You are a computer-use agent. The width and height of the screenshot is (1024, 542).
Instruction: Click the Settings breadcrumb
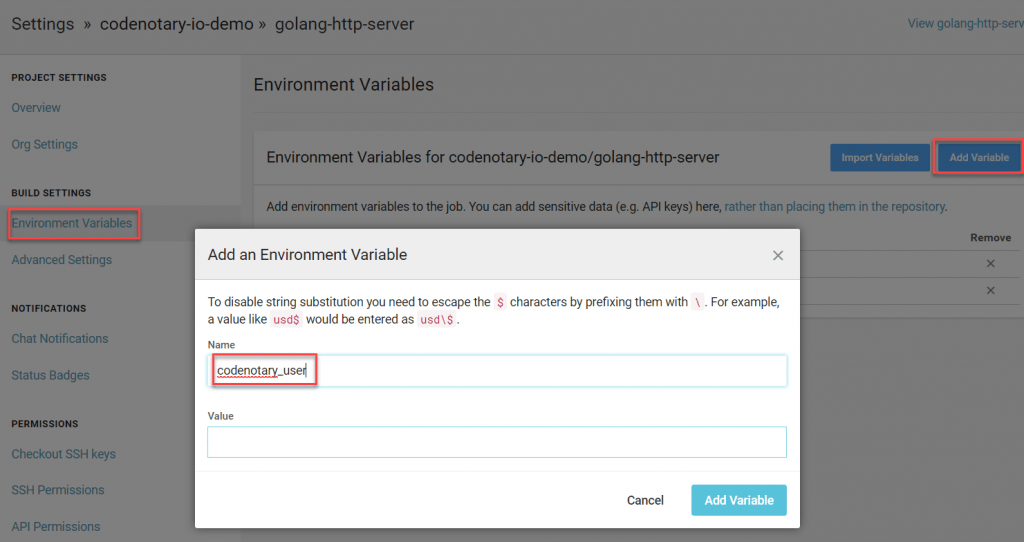point(42,24)
